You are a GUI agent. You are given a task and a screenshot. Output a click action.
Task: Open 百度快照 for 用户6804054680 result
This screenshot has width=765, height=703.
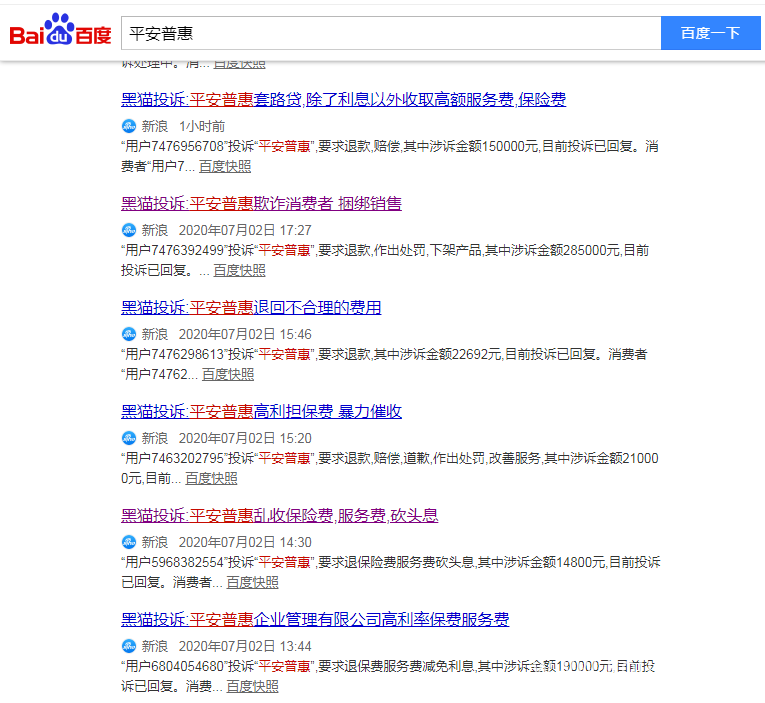252,686
